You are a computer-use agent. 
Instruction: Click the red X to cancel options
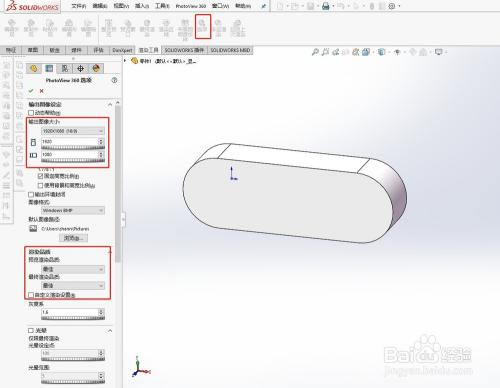[42, 91]
